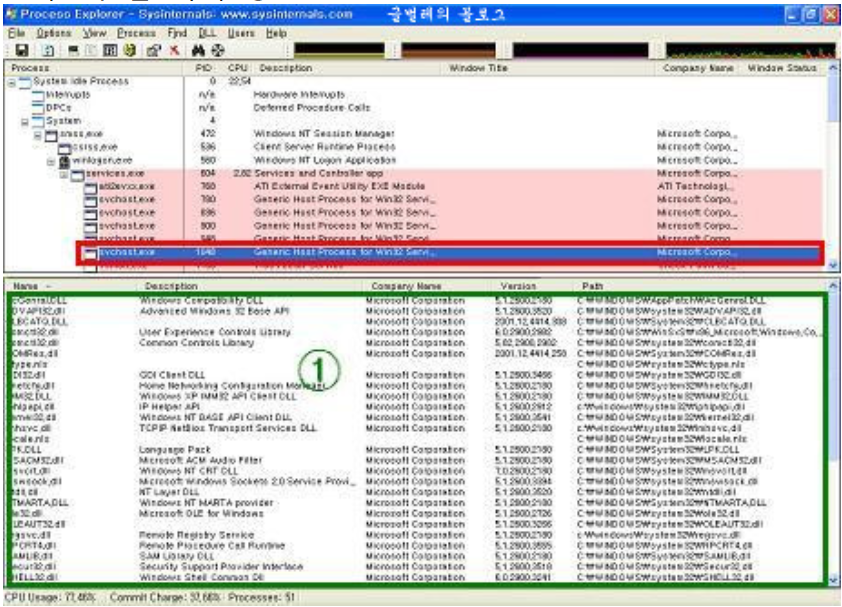Click the System Idle Process icon
Screen dimensions: 842x607
[x=25, y=82]
